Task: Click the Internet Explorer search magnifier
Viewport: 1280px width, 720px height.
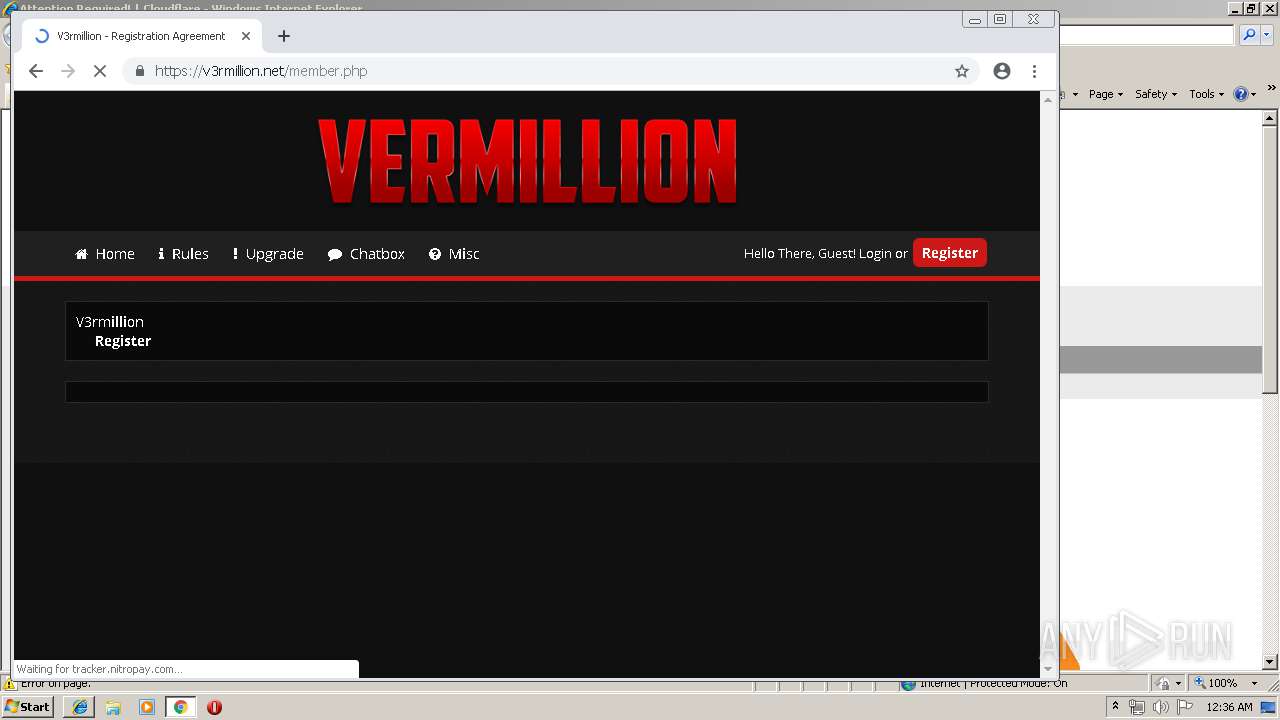Action: (1248, 35)
